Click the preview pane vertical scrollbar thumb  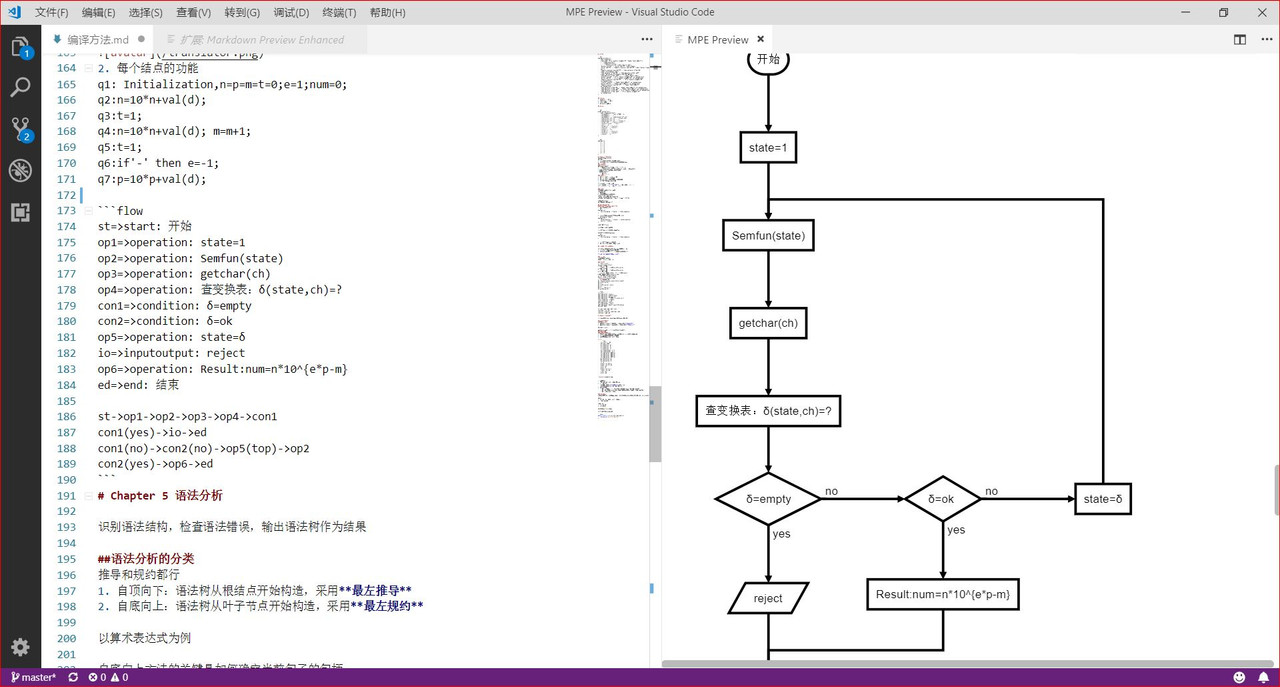click(x=1275, y=490)
